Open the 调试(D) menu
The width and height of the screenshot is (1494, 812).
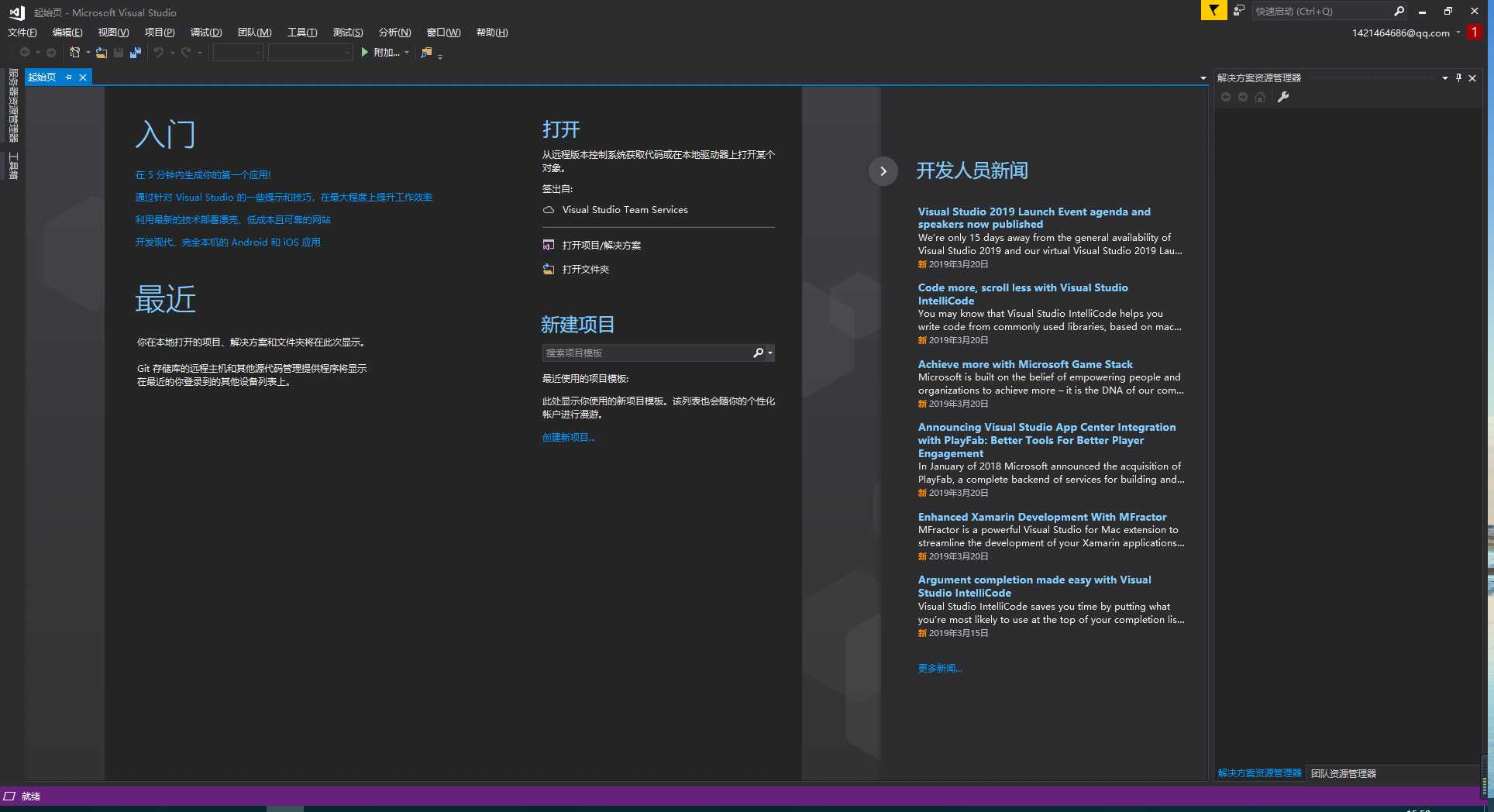point(206,33)
